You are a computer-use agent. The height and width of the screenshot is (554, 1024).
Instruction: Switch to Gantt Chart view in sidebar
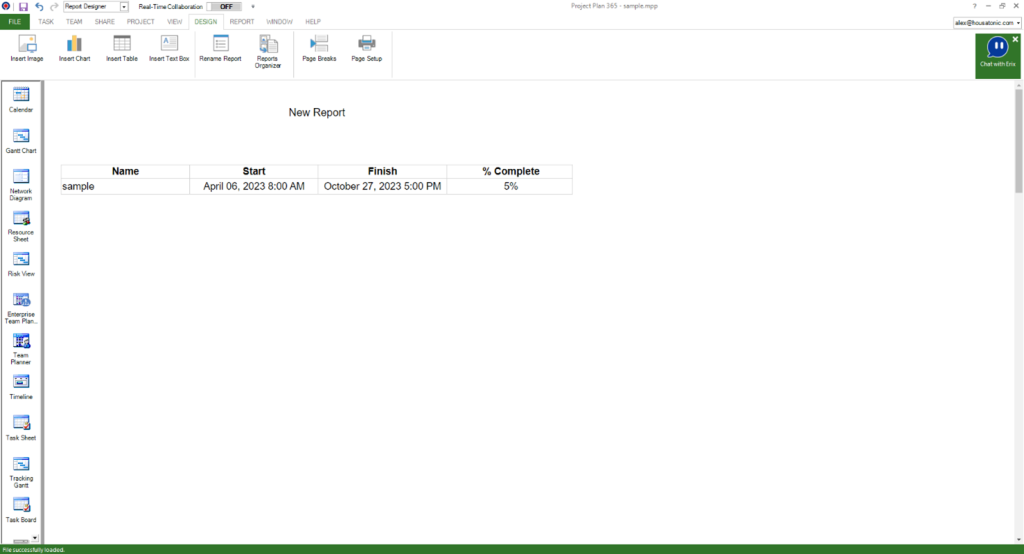pos(21,140)
